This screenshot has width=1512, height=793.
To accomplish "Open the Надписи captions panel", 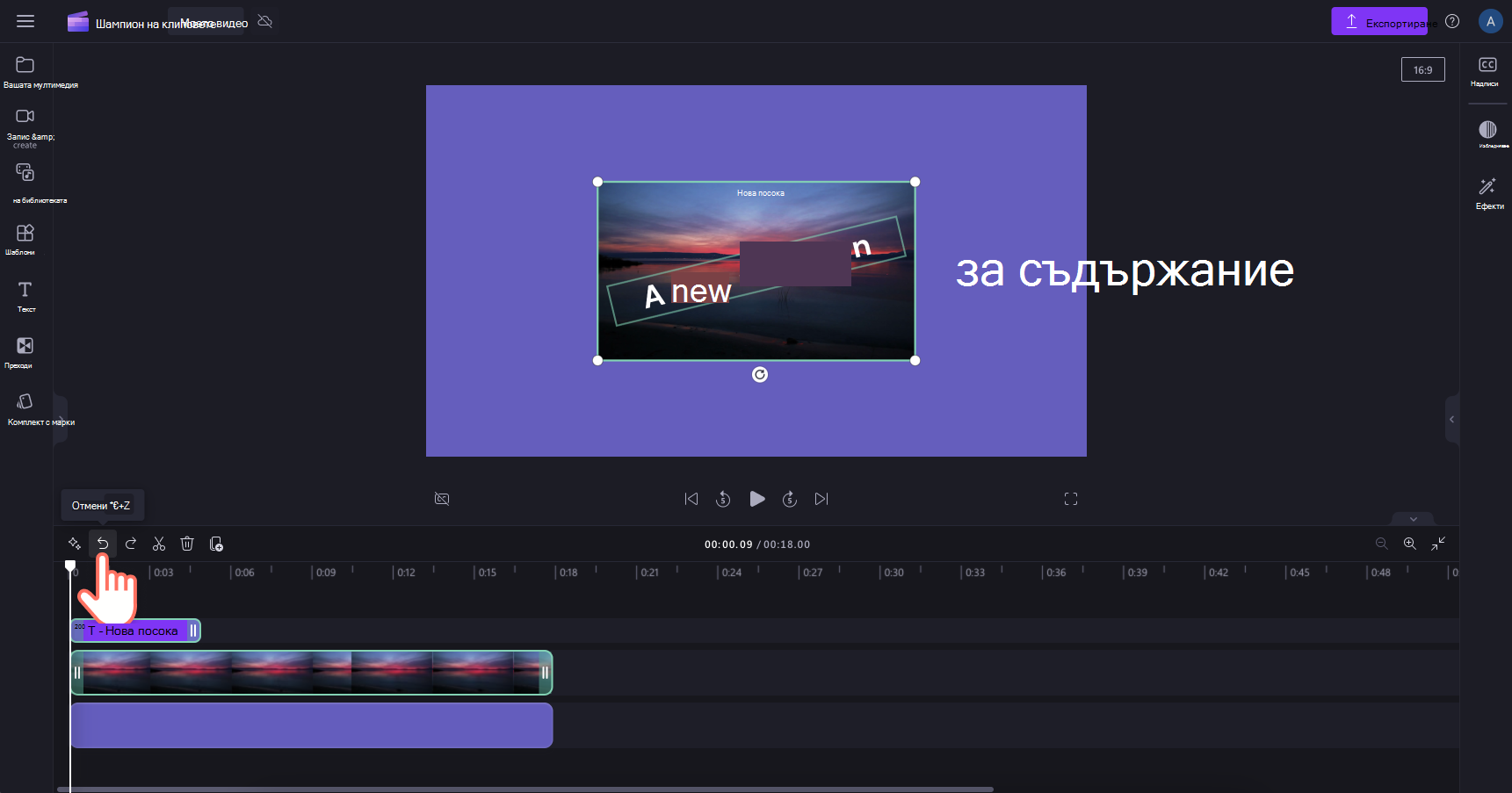I will point(1487,70).
